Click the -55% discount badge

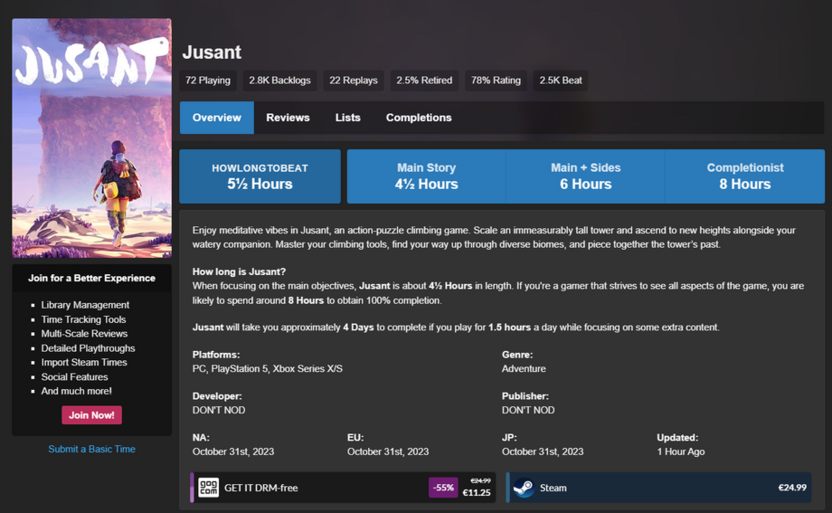(443, 488)
